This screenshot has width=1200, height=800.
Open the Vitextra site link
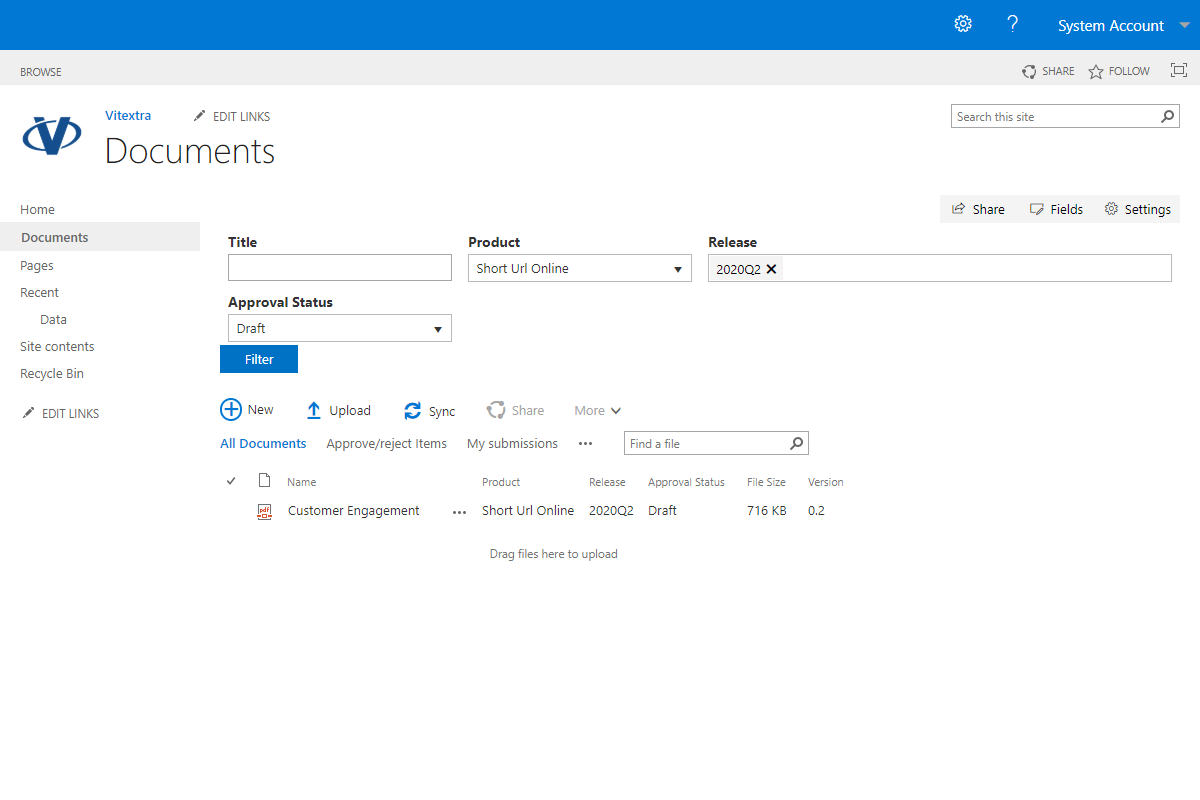[x=128, y=116]
